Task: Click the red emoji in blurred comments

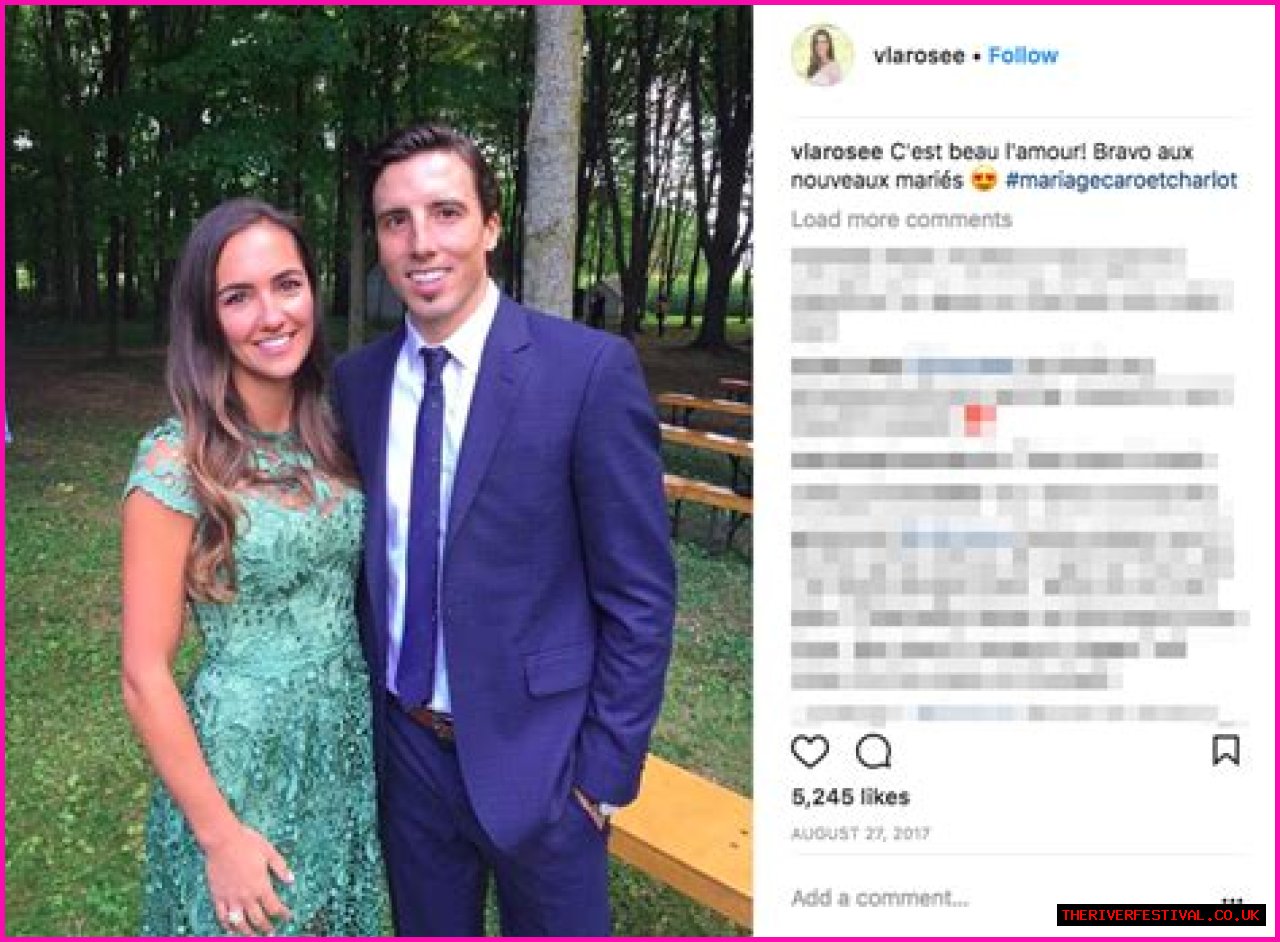Action: pos(980,420)
